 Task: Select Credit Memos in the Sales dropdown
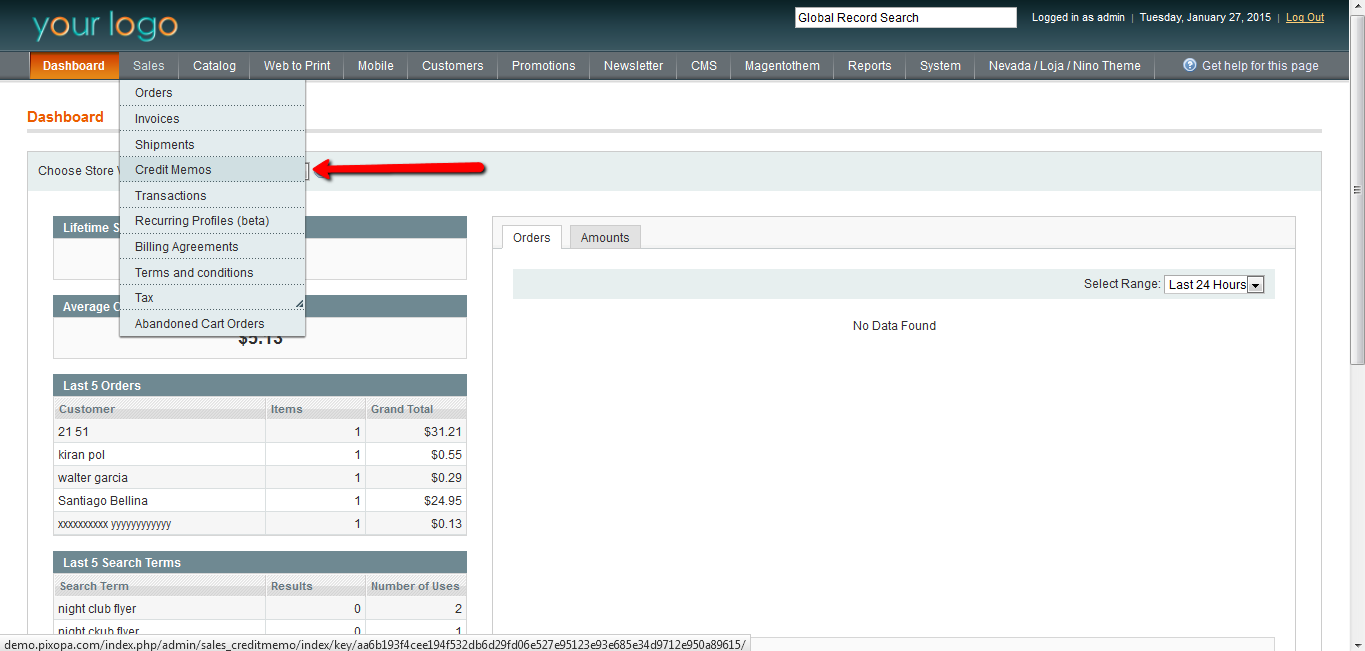[x=212, y=170]
